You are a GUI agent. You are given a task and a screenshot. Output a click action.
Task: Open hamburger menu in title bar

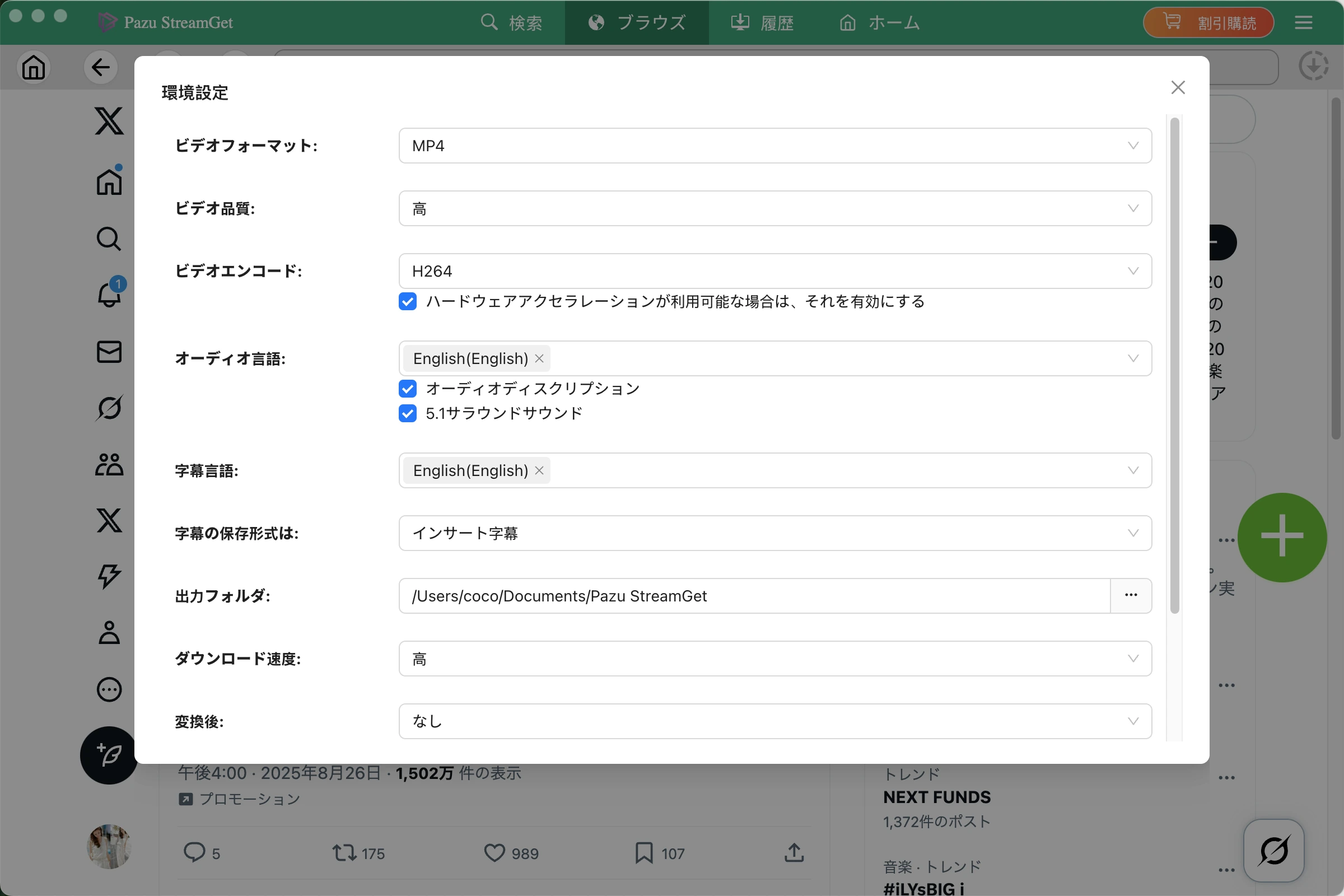[1304, 22]
